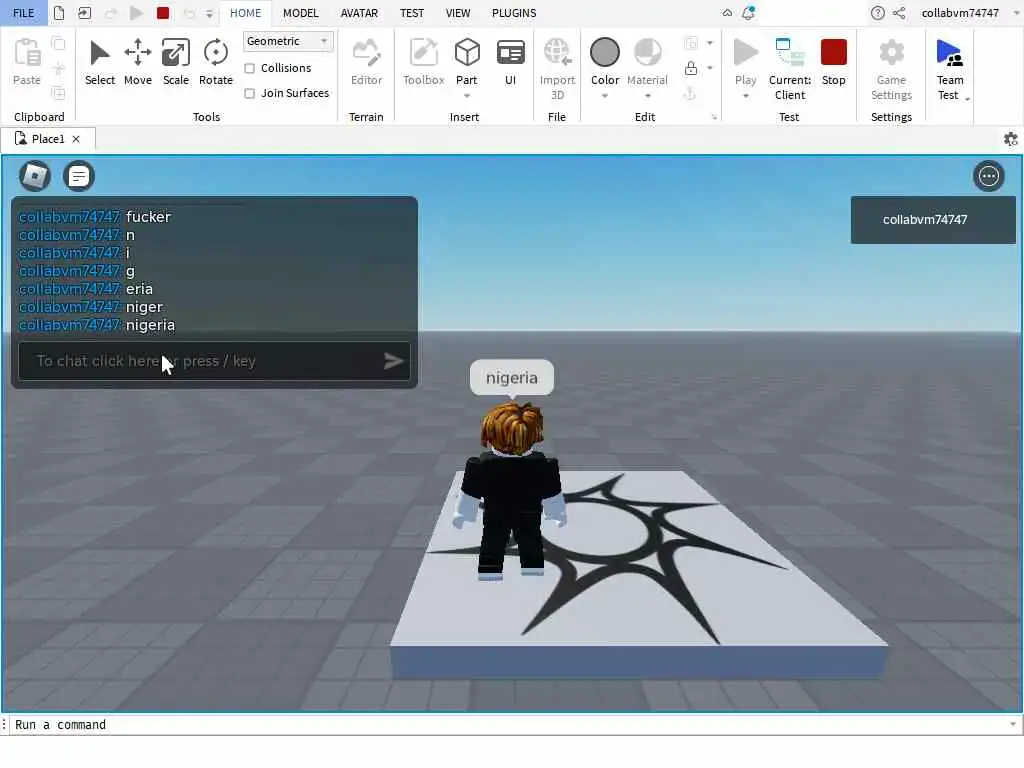Viewport: 1024px width, 768px height.
Task: Open the notifications bell icon
Action: [x=748, y=13]
